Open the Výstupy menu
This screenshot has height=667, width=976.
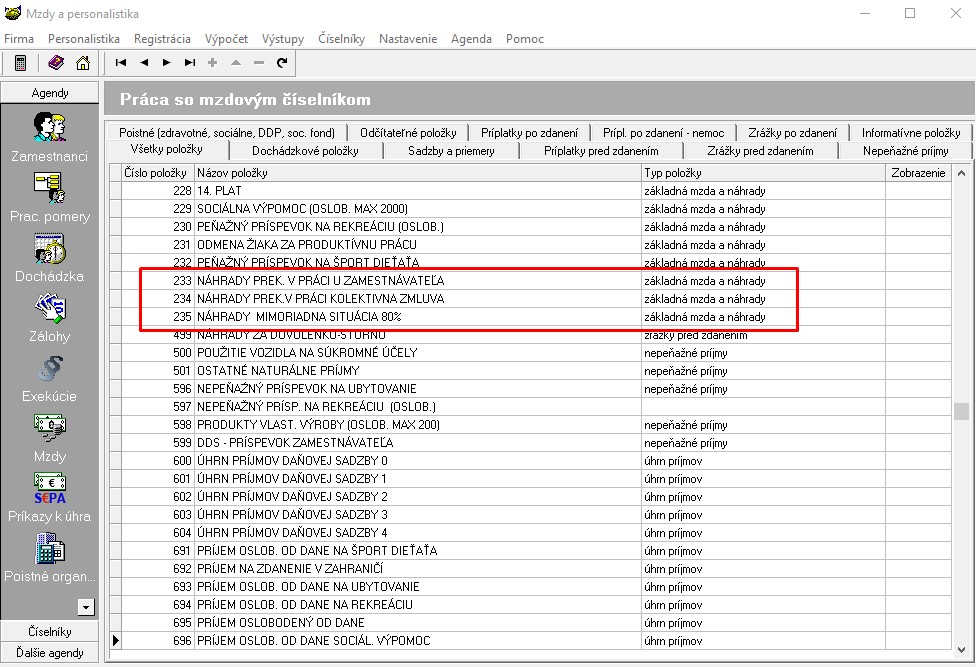283,39
